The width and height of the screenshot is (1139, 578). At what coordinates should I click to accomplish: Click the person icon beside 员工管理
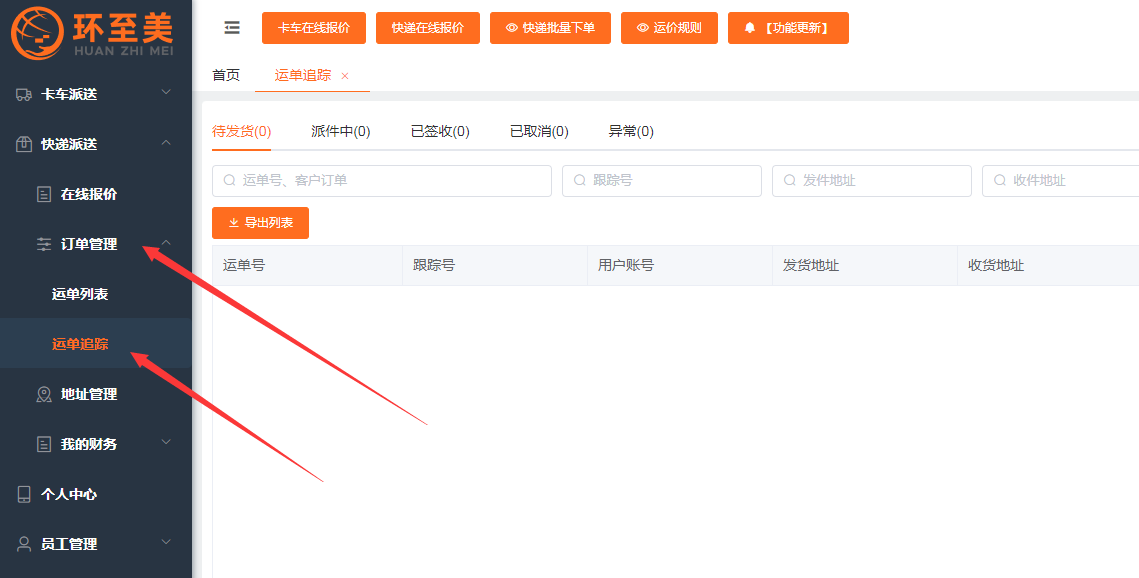click(24, 544)
